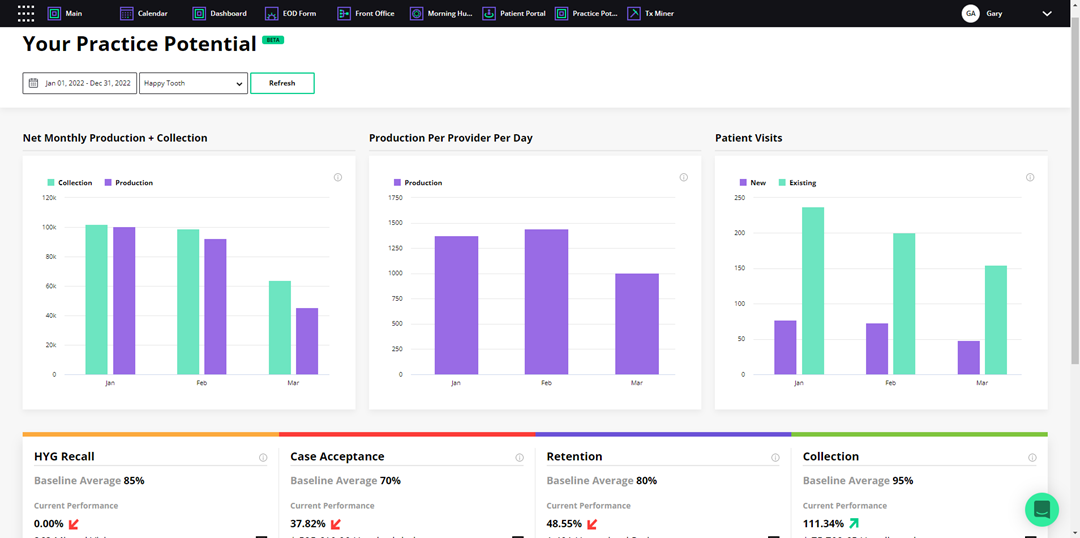The image size is (1080, 538).
Task: Expand the Happy Tooth practice dropdown
Action: [193, 84]
